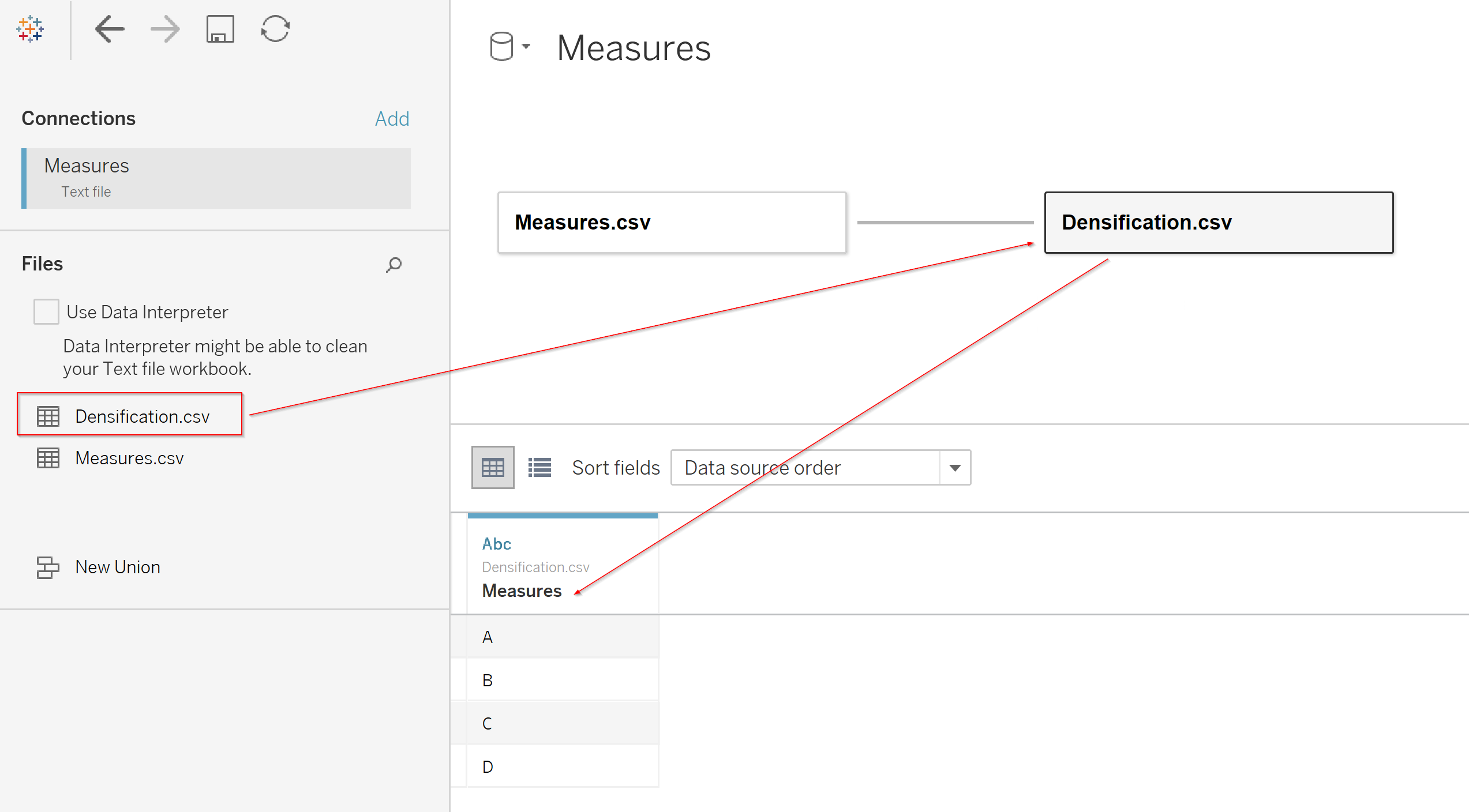
Task: Switch to the data grid view icon
Action: pyautogui.click(x=493, y=467)
